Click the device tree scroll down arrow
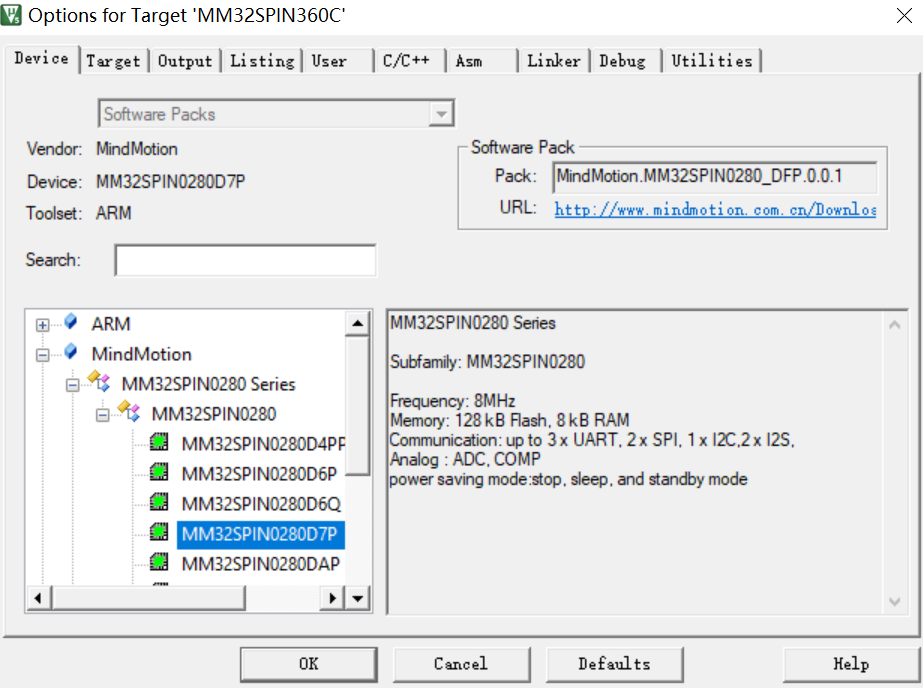The height and width of the screenshot is (688, 923). pyautogui.click(x=357, y=599)
